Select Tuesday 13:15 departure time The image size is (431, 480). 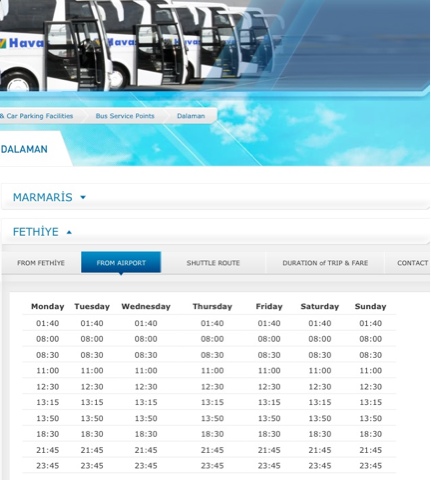pos(92,402)
